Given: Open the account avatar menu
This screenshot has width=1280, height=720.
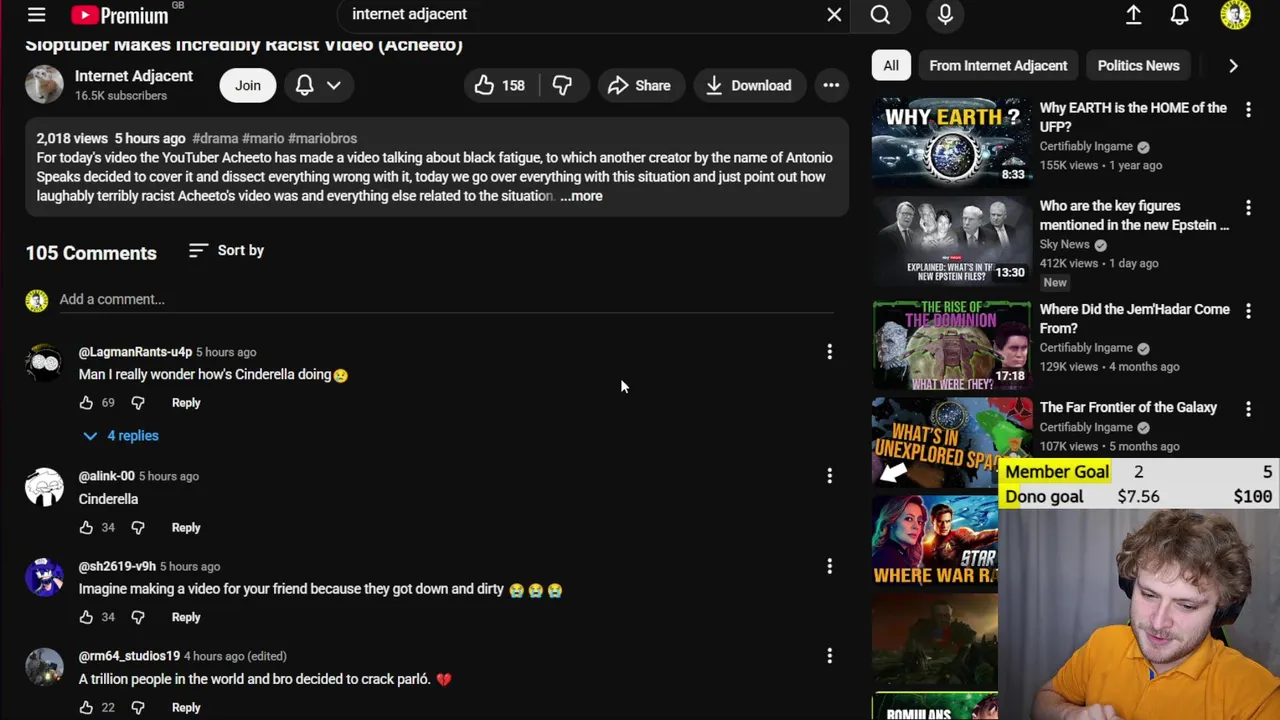Looking at the screenshot, I should [x=1235, y=15].
